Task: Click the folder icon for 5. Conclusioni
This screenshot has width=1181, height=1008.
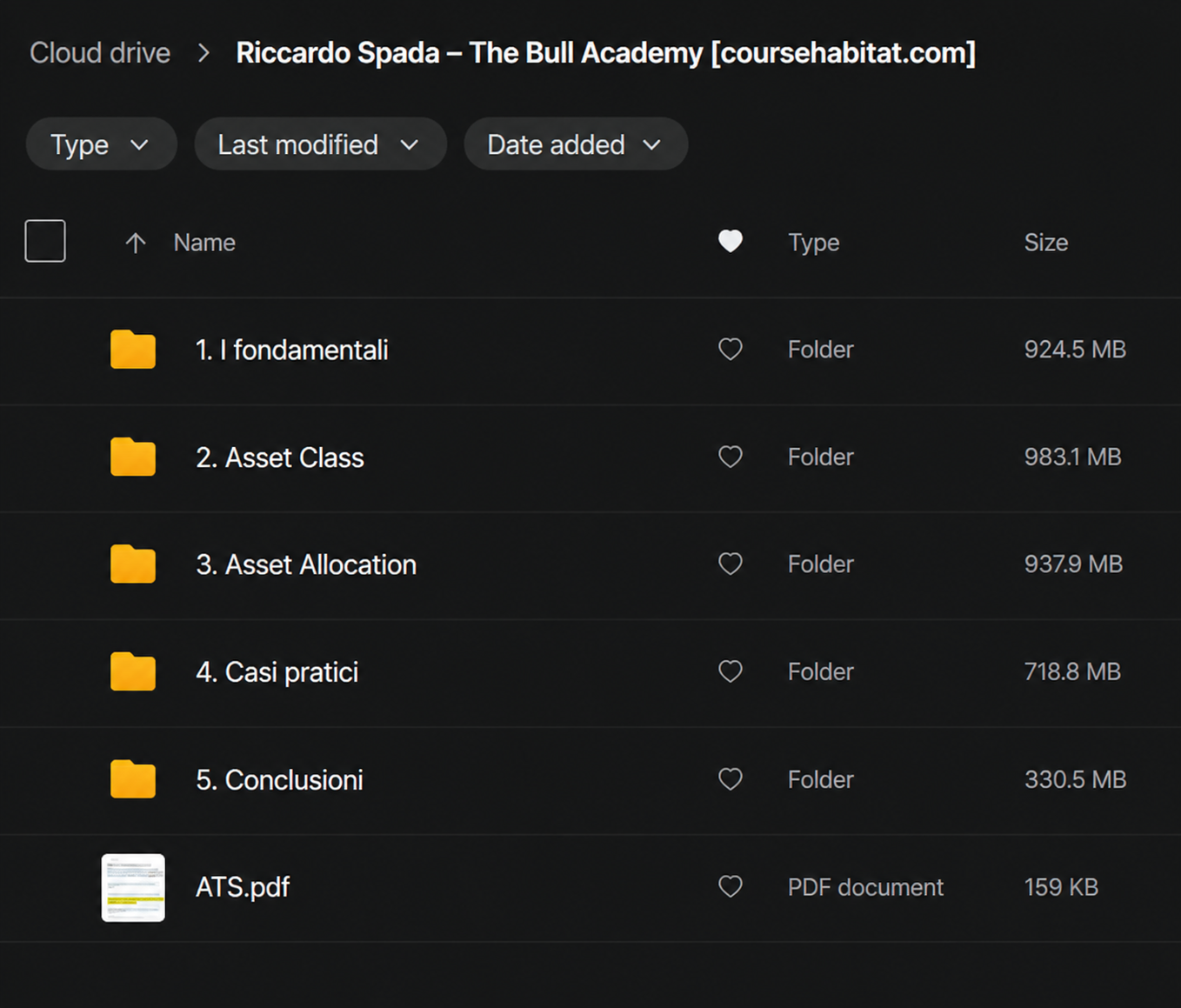Action: click(x=133, y=779)
